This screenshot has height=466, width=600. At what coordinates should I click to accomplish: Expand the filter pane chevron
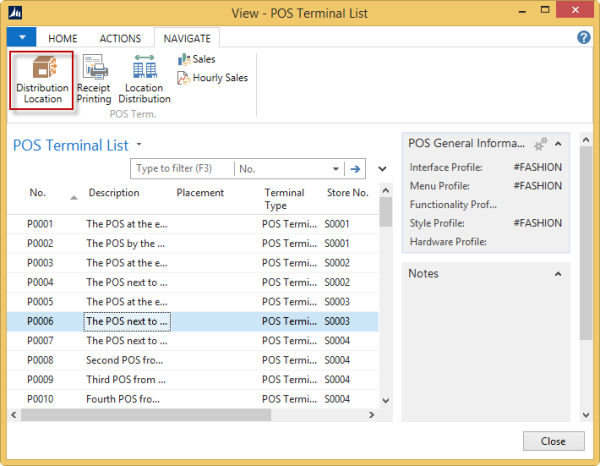pos(382,169)
